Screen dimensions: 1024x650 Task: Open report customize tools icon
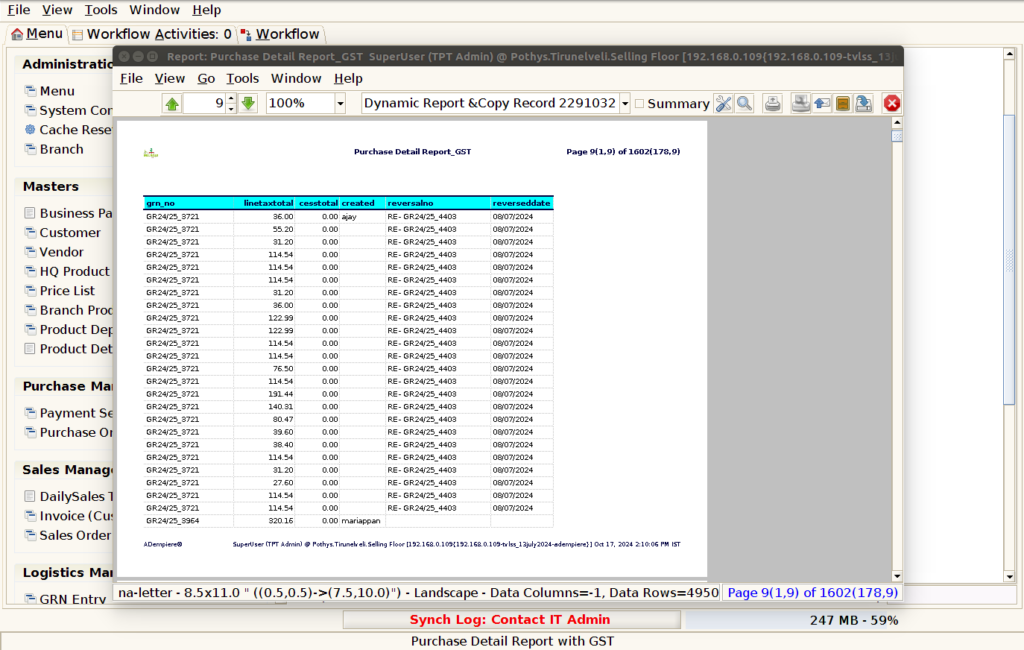pos(723,103)
